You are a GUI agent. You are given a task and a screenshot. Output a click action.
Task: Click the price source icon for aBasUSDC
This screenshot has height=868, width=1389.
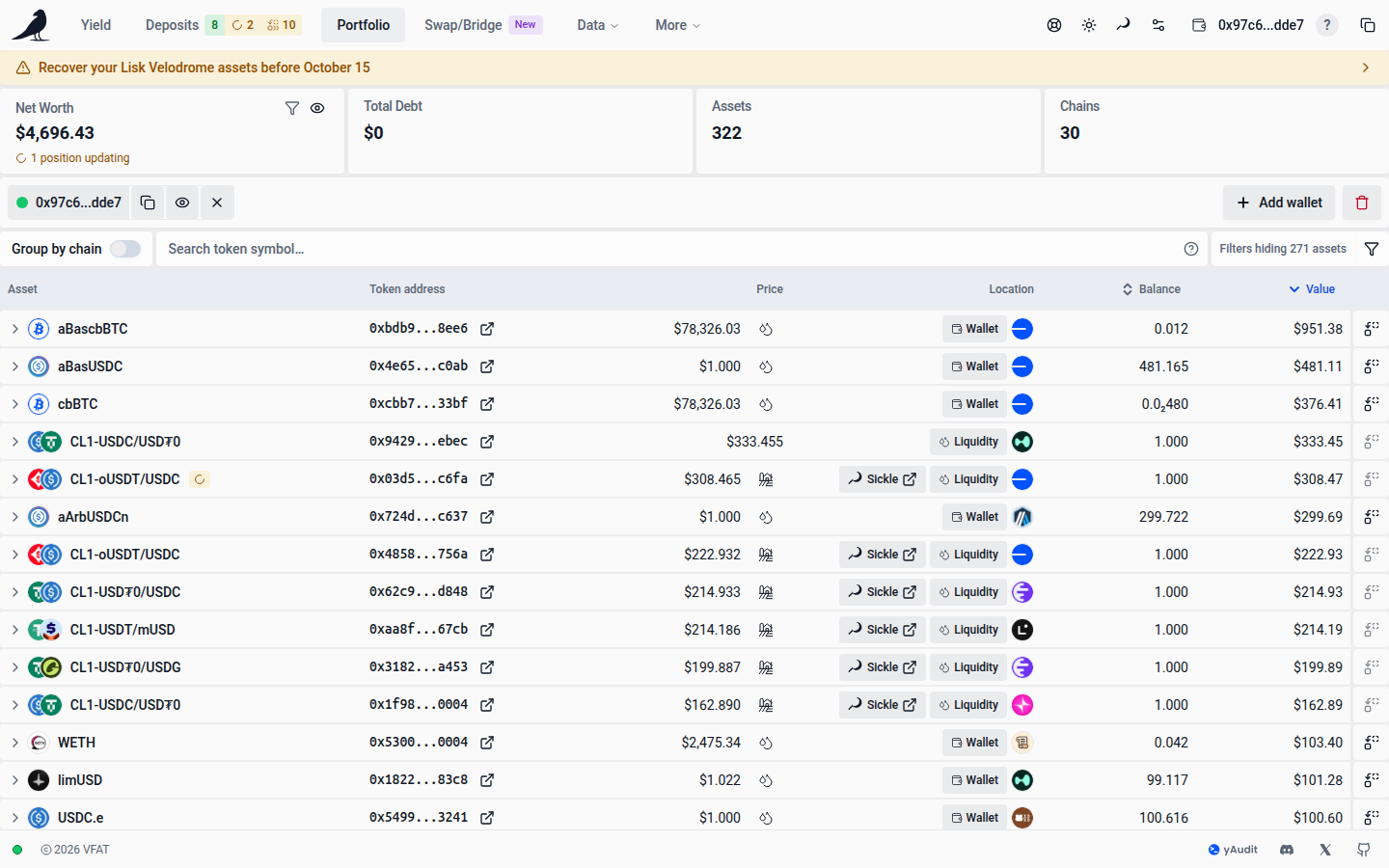(766, 366)
